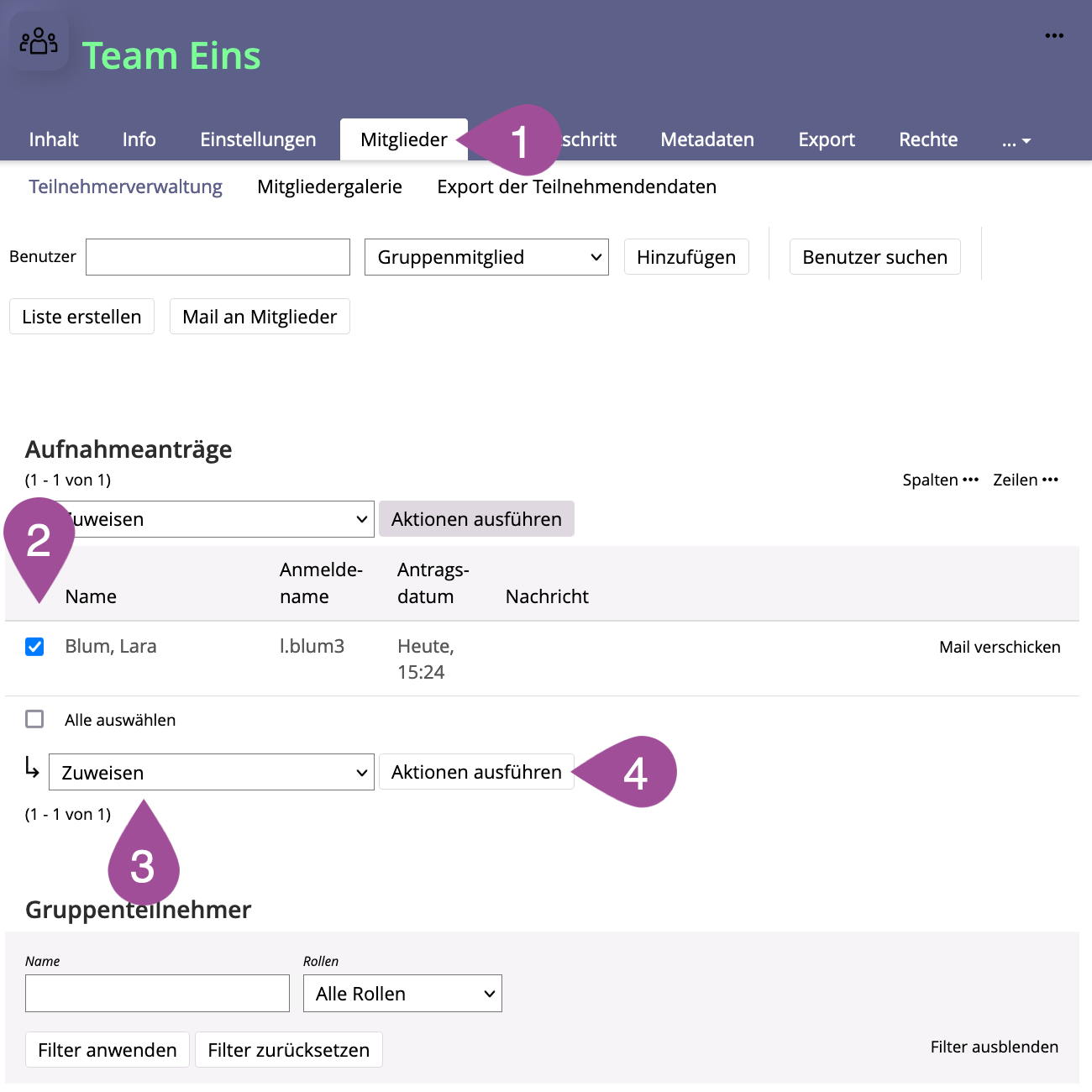Focus the Benutzer text input field

tap(218, 257)
